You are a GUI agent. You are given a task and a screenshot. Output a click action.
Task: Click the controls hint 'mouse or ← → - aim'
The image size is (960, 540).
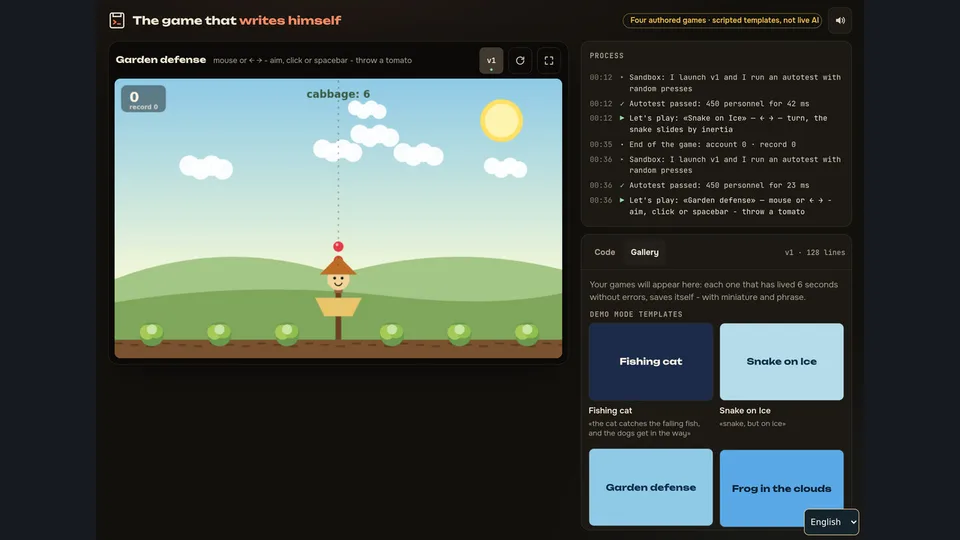[312, 61]
